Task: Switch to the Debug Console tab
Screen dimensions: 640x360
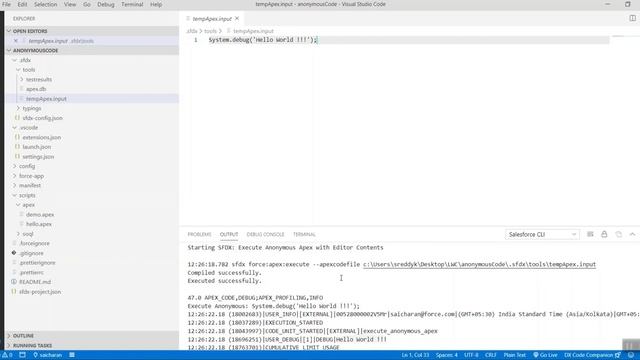Action: coord(265,234)
